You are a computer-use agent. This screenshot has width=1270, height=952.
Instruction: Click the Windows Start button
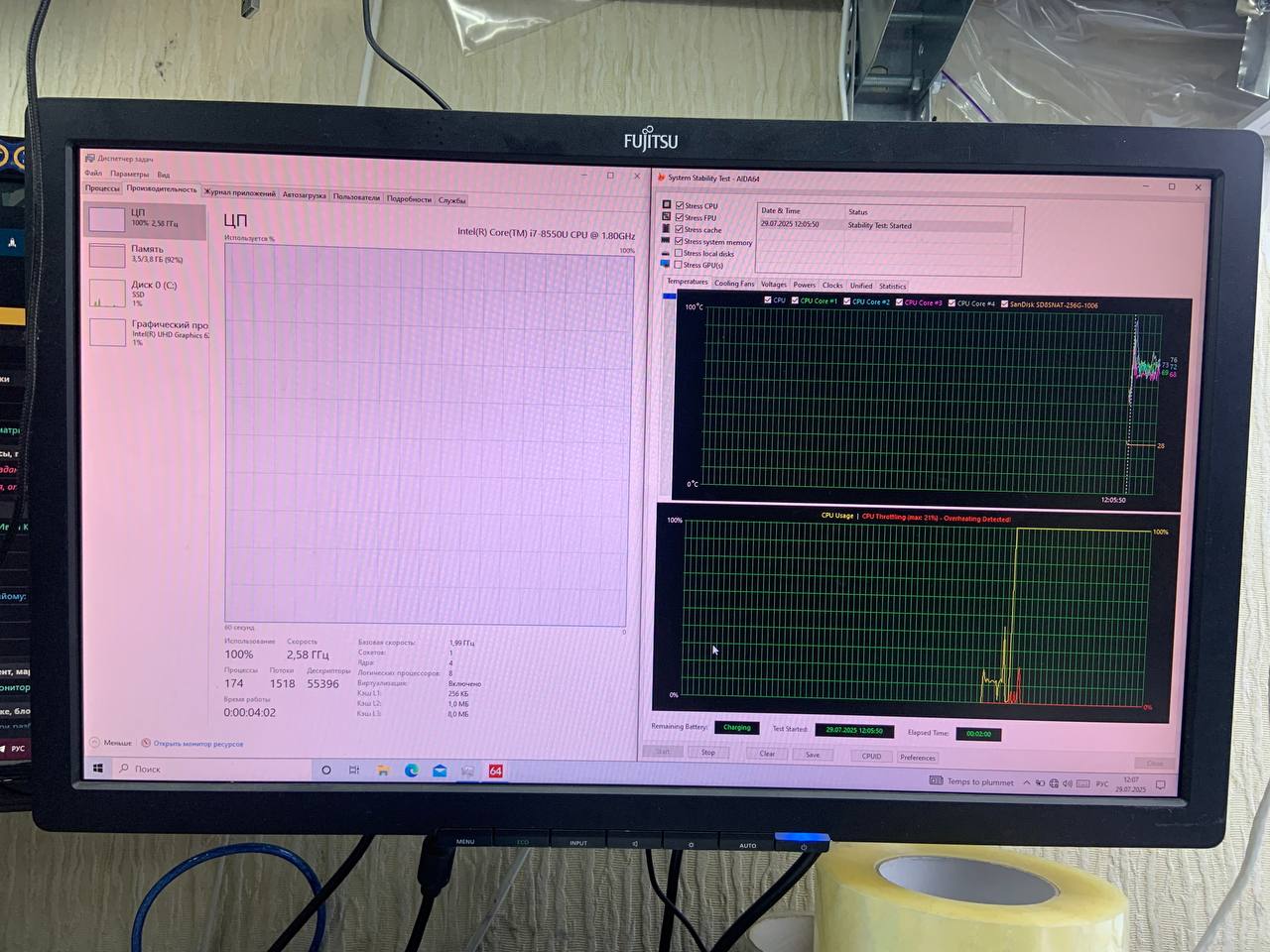click(98, 769)
